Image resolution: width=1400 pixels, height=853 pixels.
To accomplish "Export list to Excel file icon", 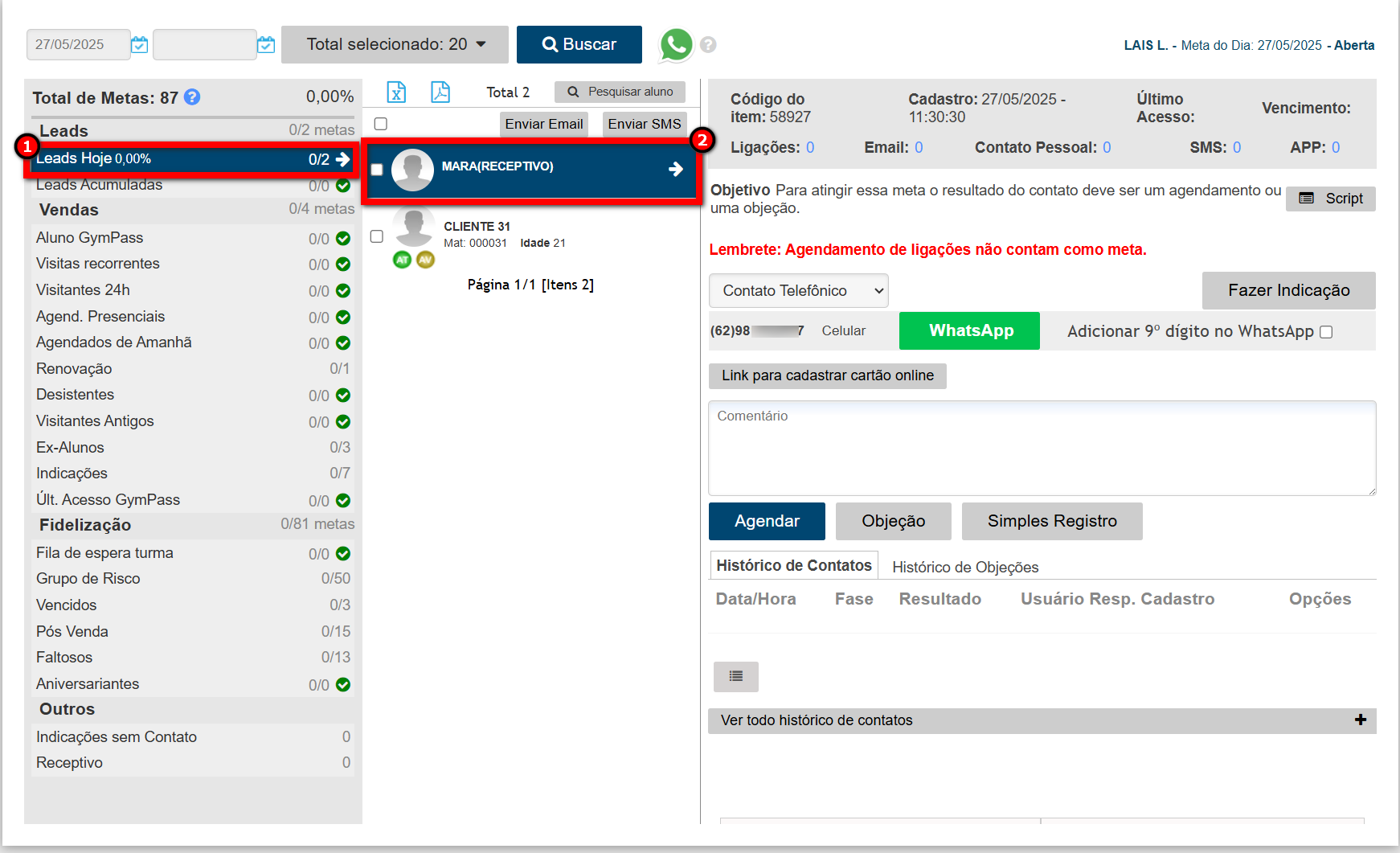I will click(396, 92).
